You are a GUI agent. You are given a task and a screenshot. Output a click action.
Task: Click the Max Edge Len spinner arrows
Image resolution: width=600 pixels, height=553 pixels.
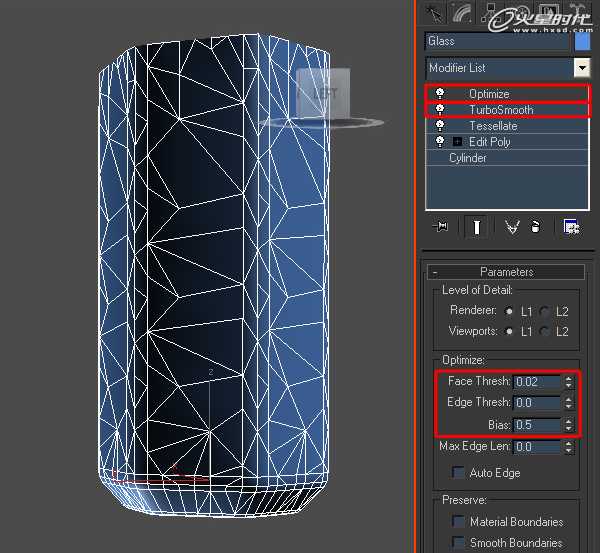[x=569, y=447]
